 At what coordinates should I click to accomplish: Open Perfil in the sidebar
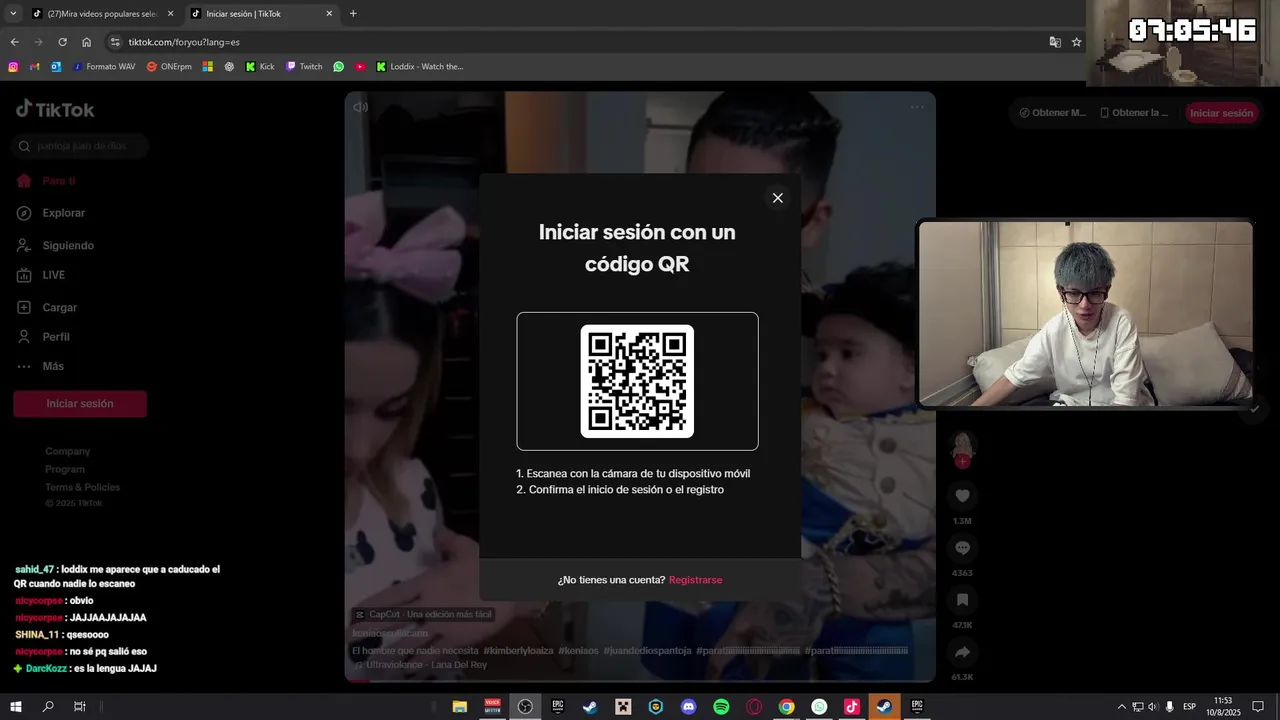pyautogui.click(x=43, y=337)
